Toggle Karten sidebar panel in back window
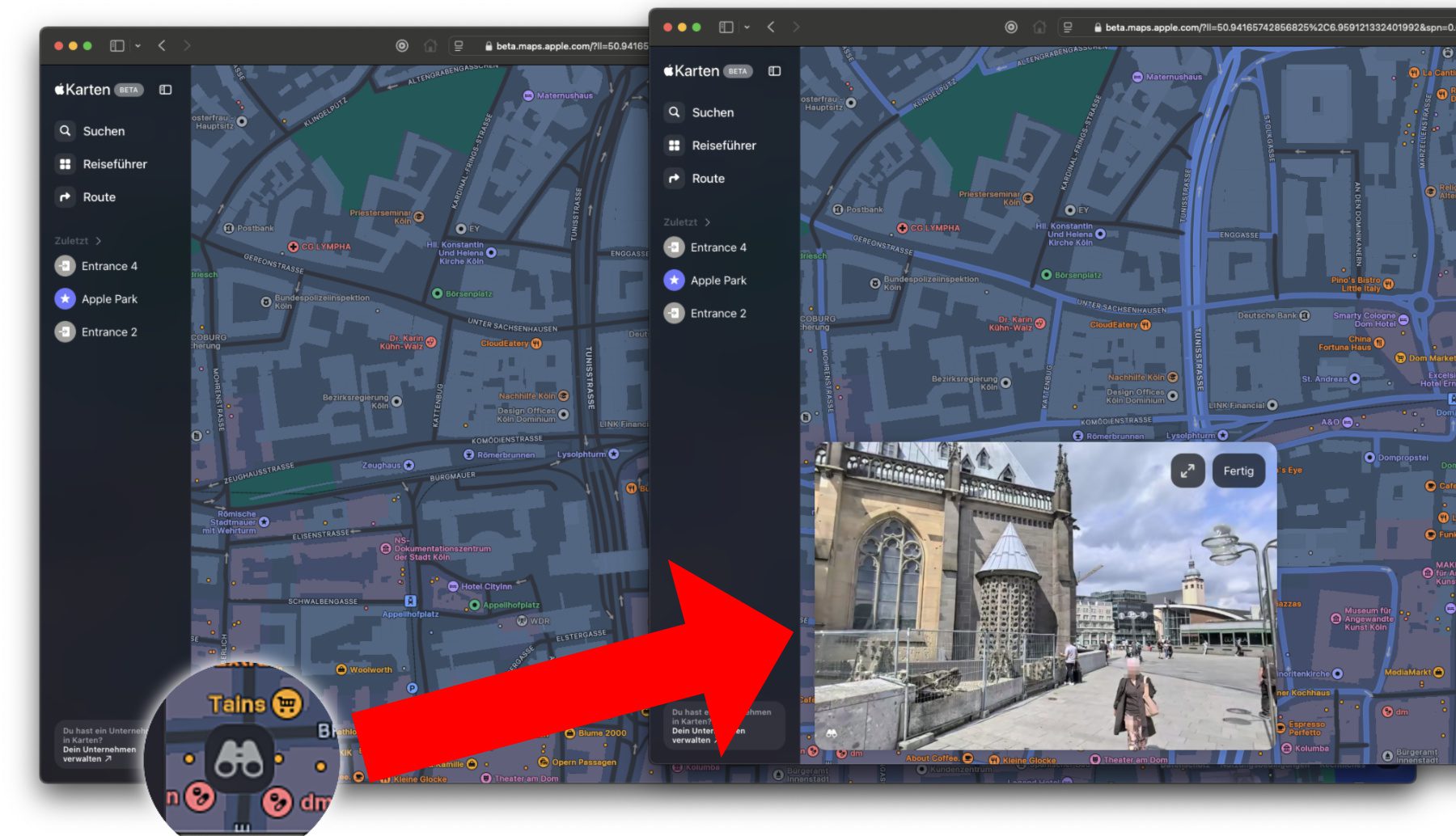Image resolution: width=1456 pixels, height=836 pixels. coord(166,90)
